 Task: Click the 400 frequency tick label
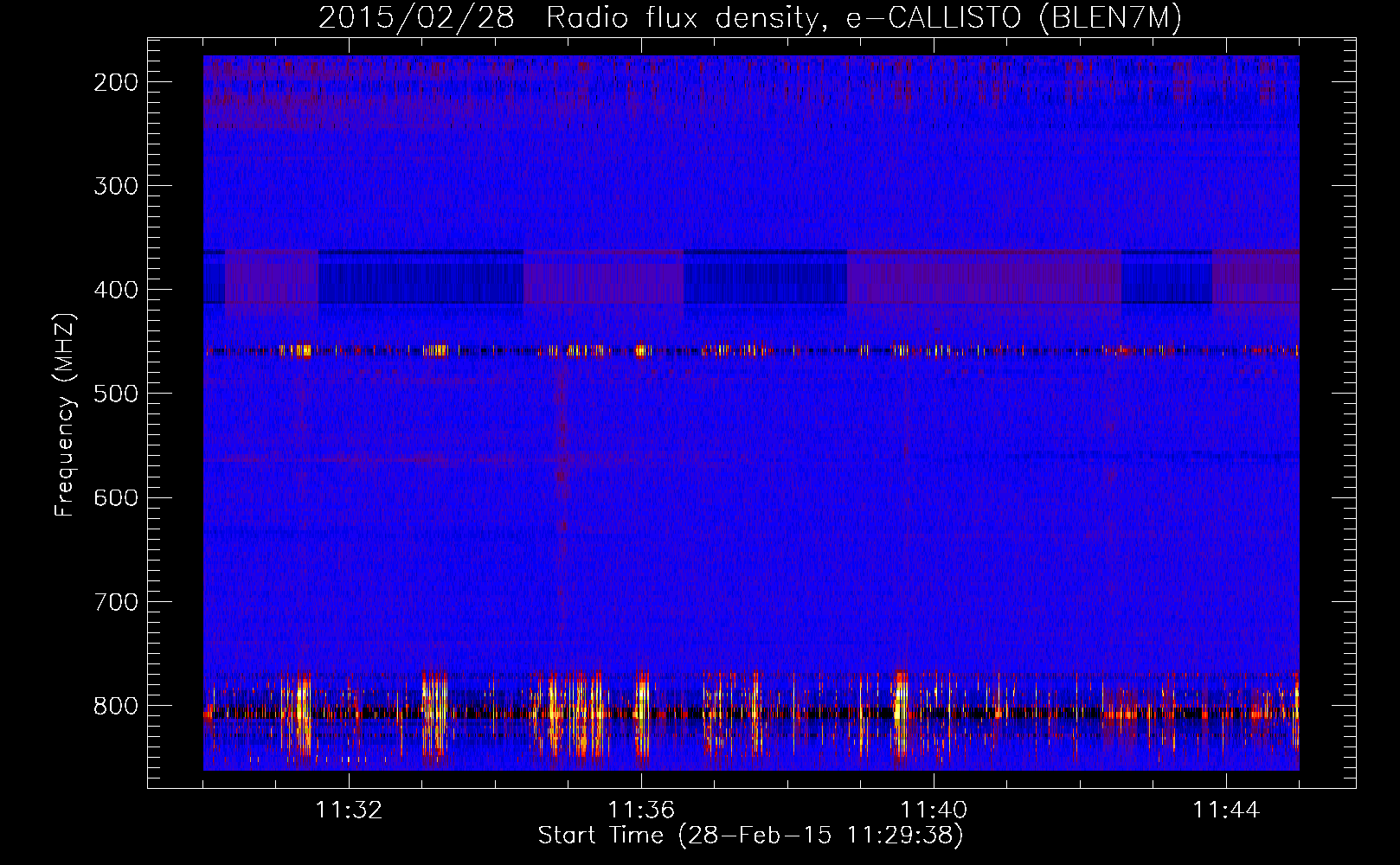pyautogui.click(x=115, y=290)
